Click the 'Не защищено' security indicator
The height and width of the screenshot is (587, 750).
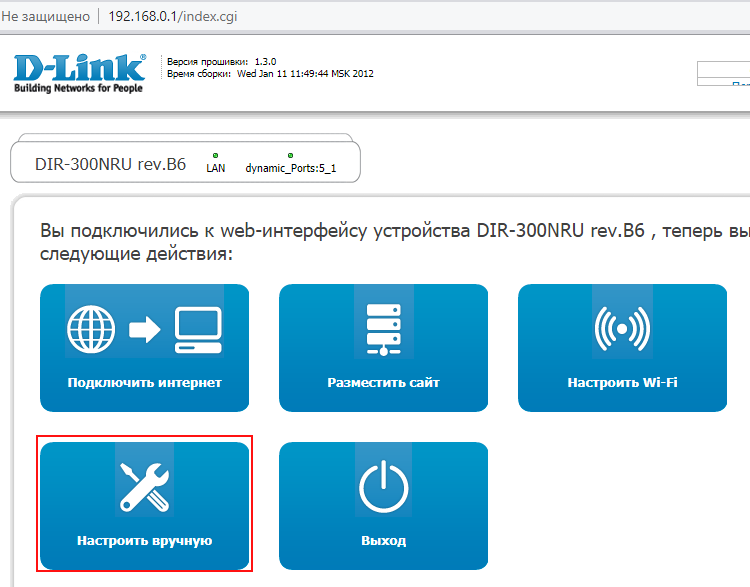45,16
